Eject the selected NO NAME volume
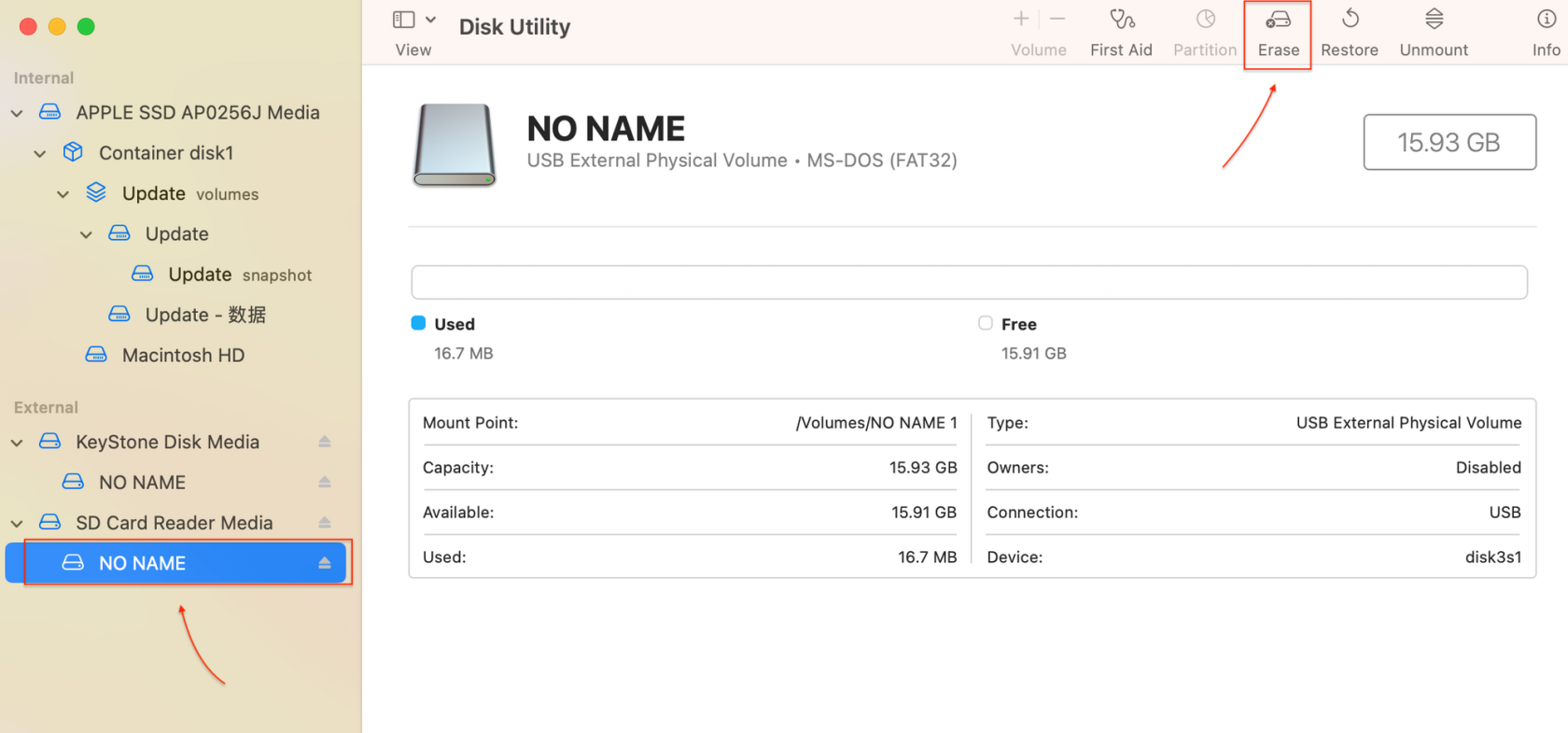Viewport: 1568px width, 733px height. point(325,563)
